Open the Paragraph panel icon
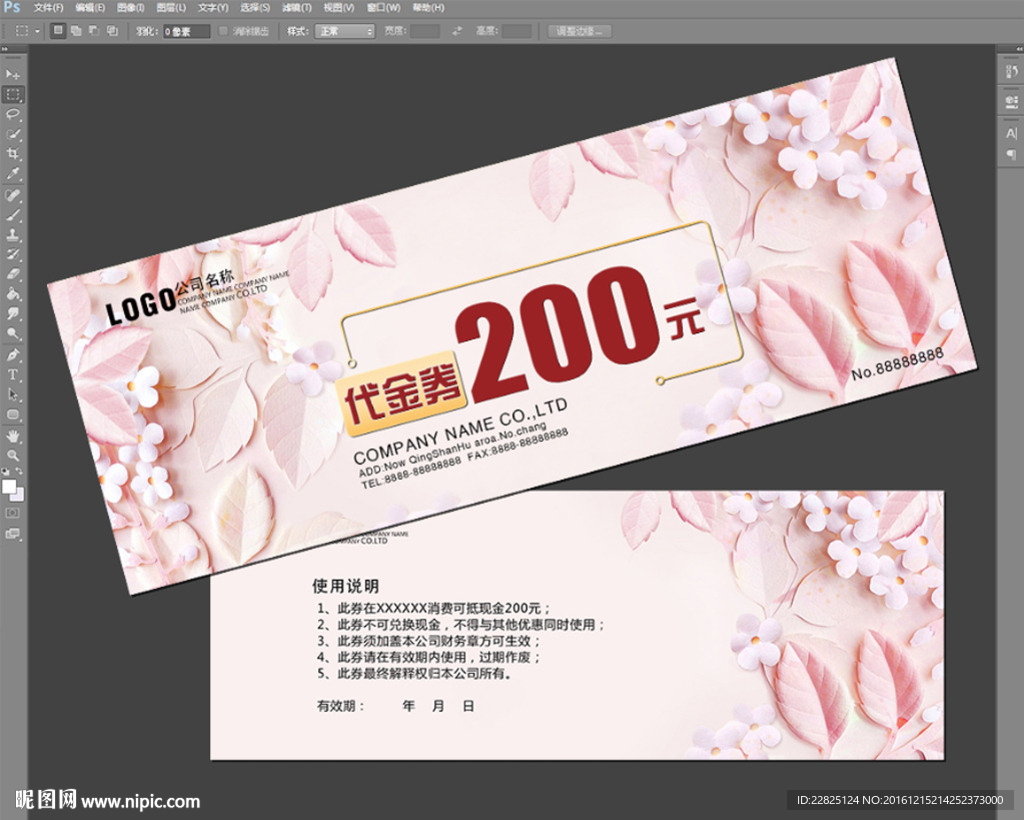Screen dimensions: 1024x820 1012,155
